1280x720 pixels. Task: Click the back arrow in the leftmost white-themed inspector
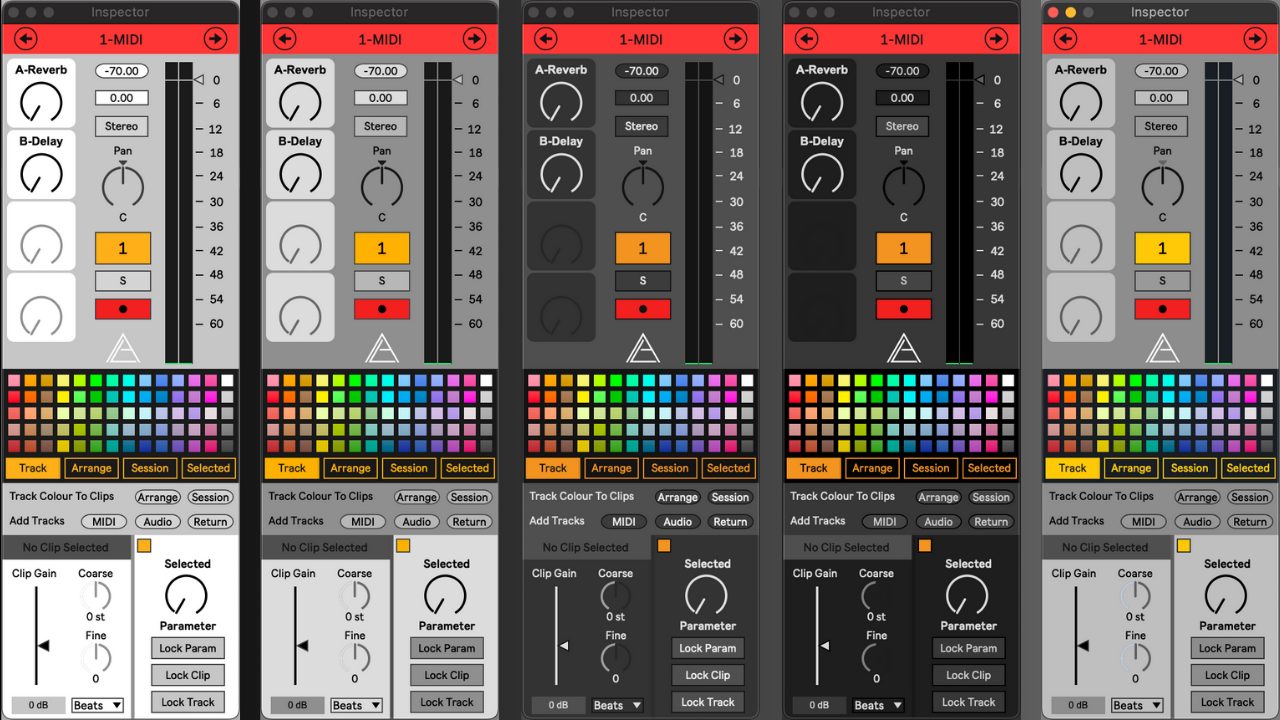point(26,39)
